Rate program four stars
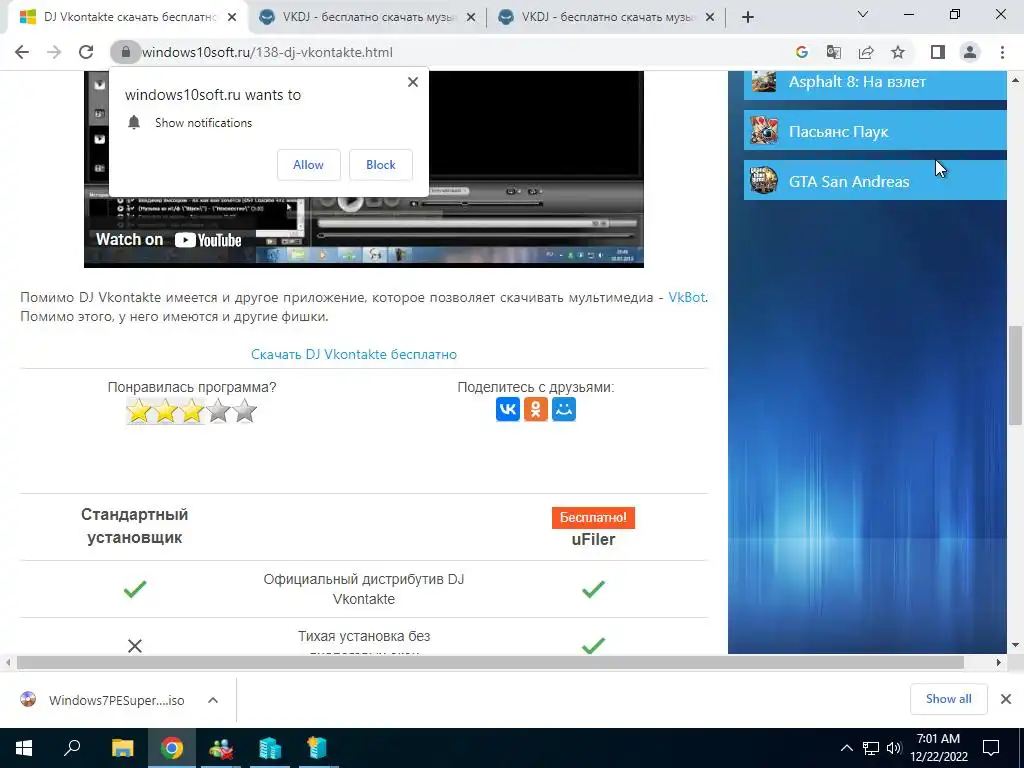 coord(218,411)
